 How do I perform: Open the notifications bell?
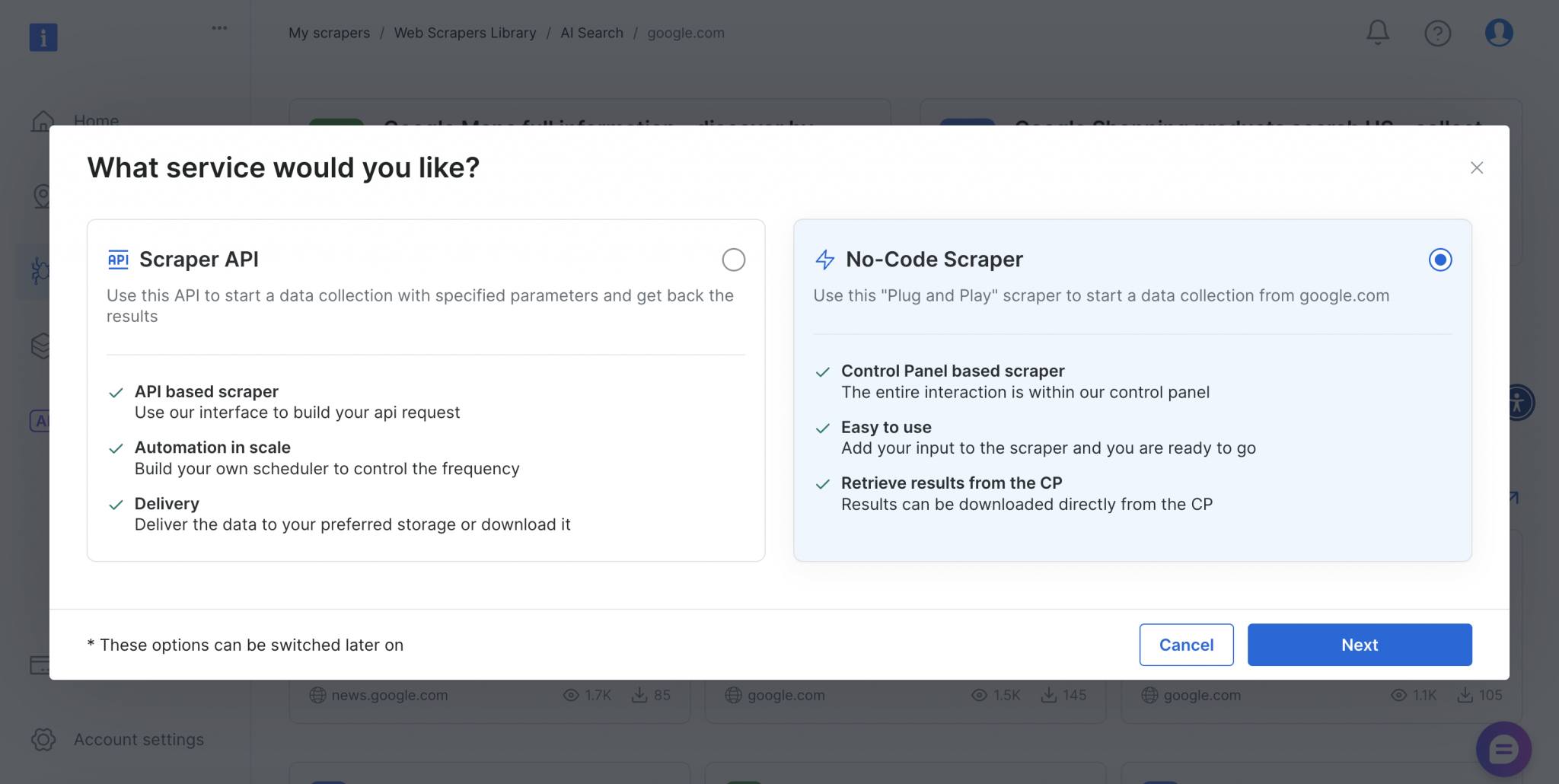(x=1377, y=33)
